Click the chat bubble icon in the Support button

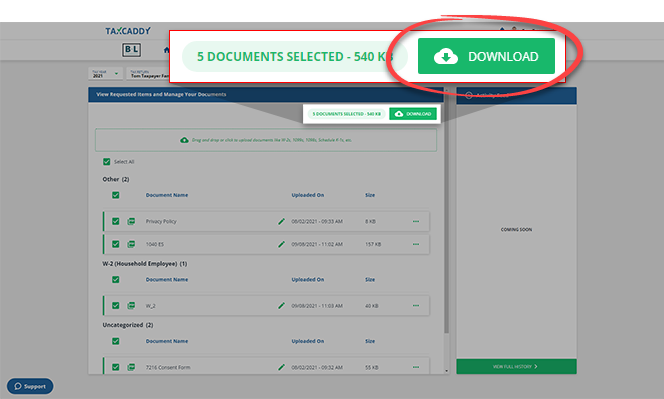[x=18, y=386]
